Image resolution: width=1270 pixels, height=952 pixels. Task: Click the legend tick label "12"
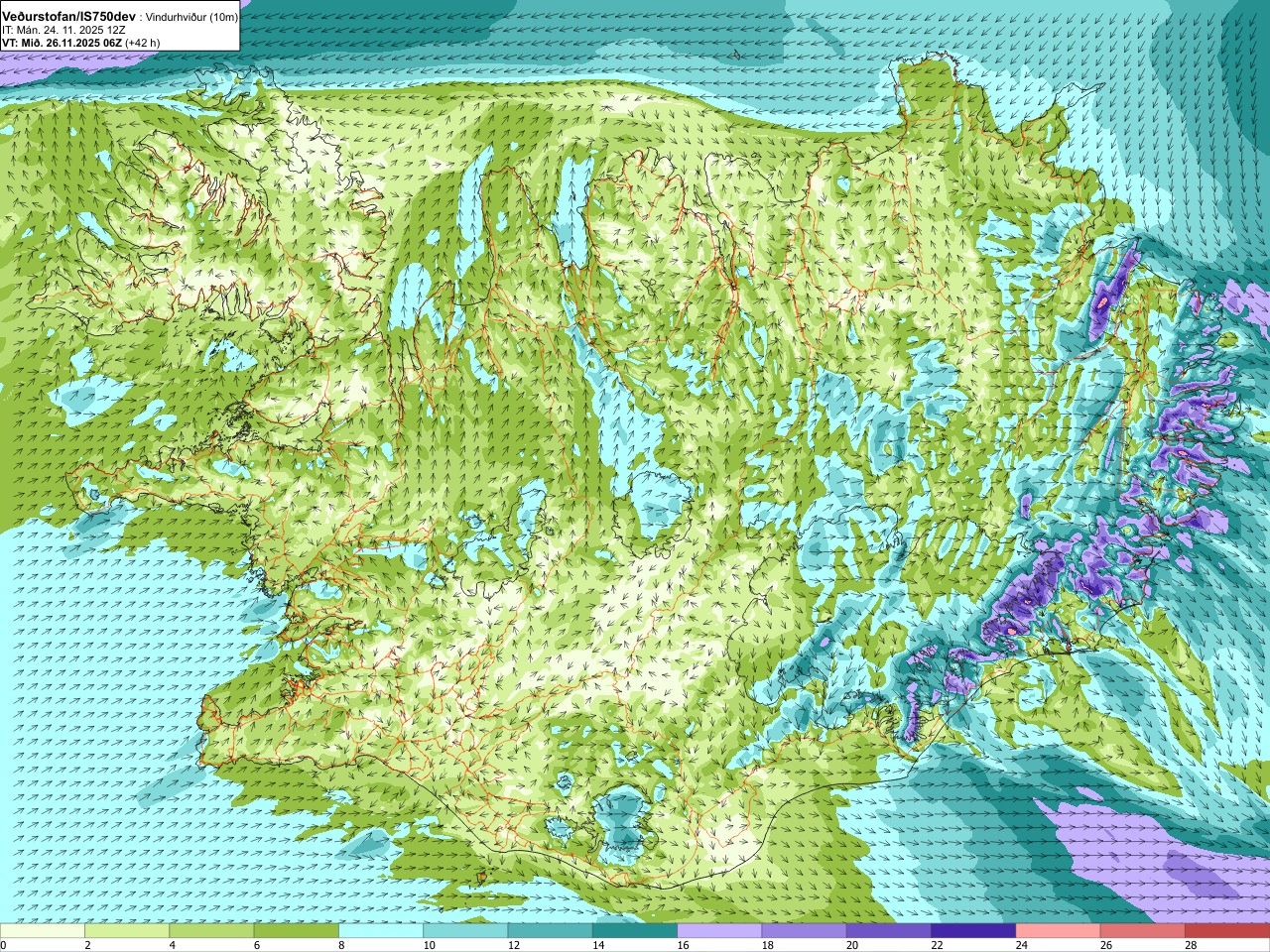pyautogui.click(x=513, y=945)
